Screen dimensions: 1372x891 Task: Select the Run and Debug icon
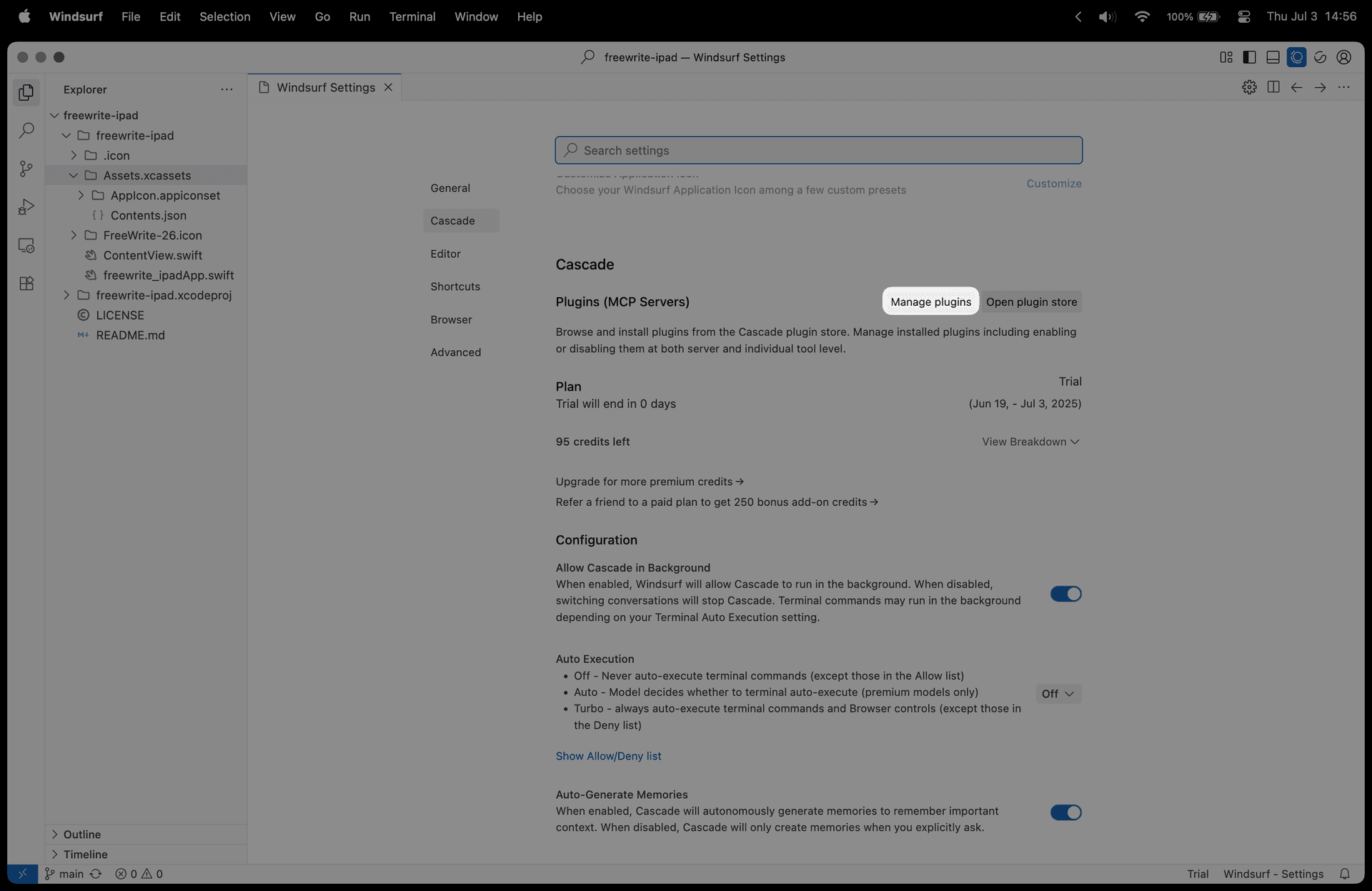(26, 207)
